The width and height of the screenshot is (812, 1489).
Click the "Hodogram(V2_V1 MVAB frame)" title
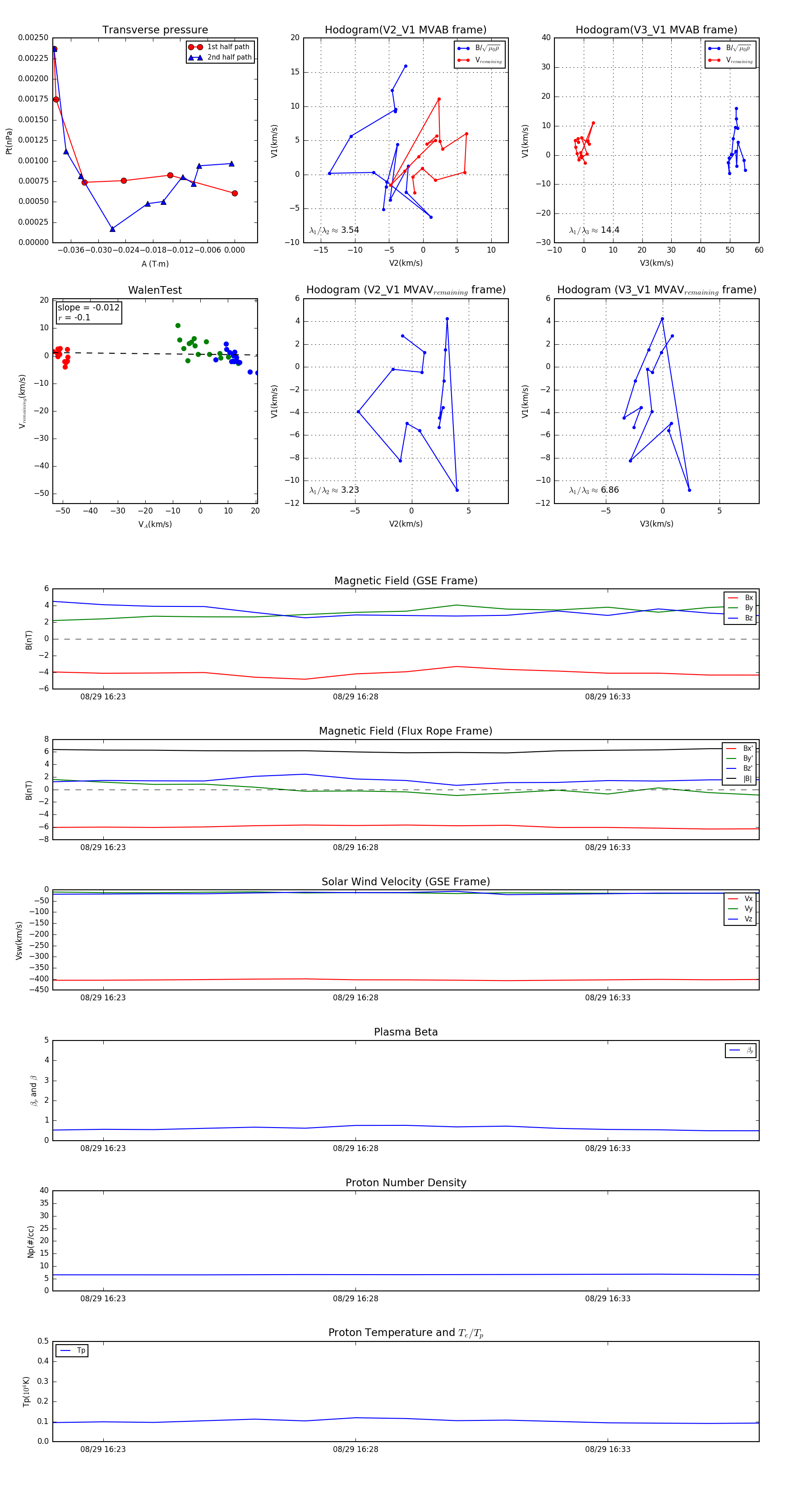(x=406, y=30)
